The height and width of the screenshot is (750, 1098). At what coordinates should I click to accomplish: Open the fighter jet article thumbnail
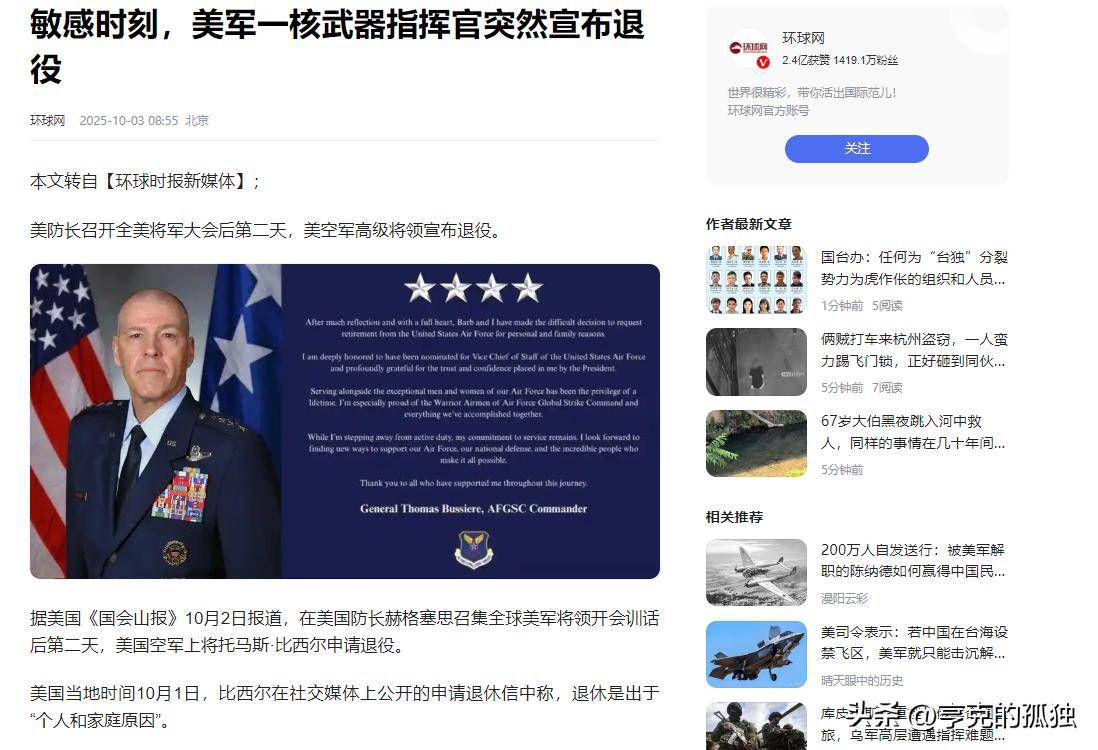[756, 654]
